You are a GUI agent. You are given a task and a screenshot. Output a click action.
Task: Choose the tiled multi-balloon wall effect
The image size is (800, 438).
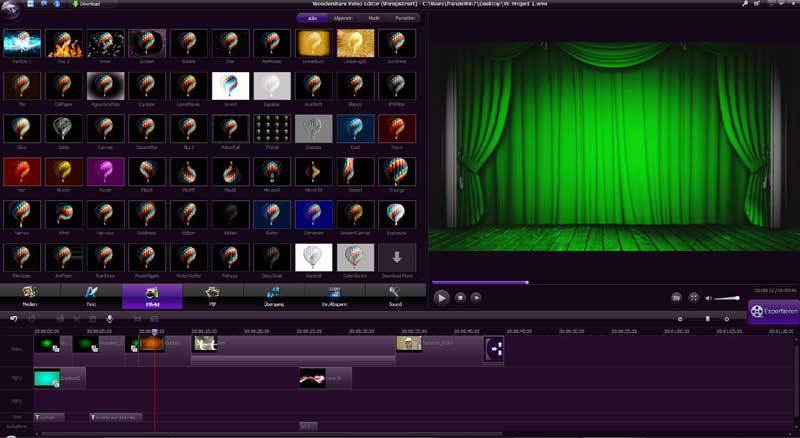[x=272, y=129]
